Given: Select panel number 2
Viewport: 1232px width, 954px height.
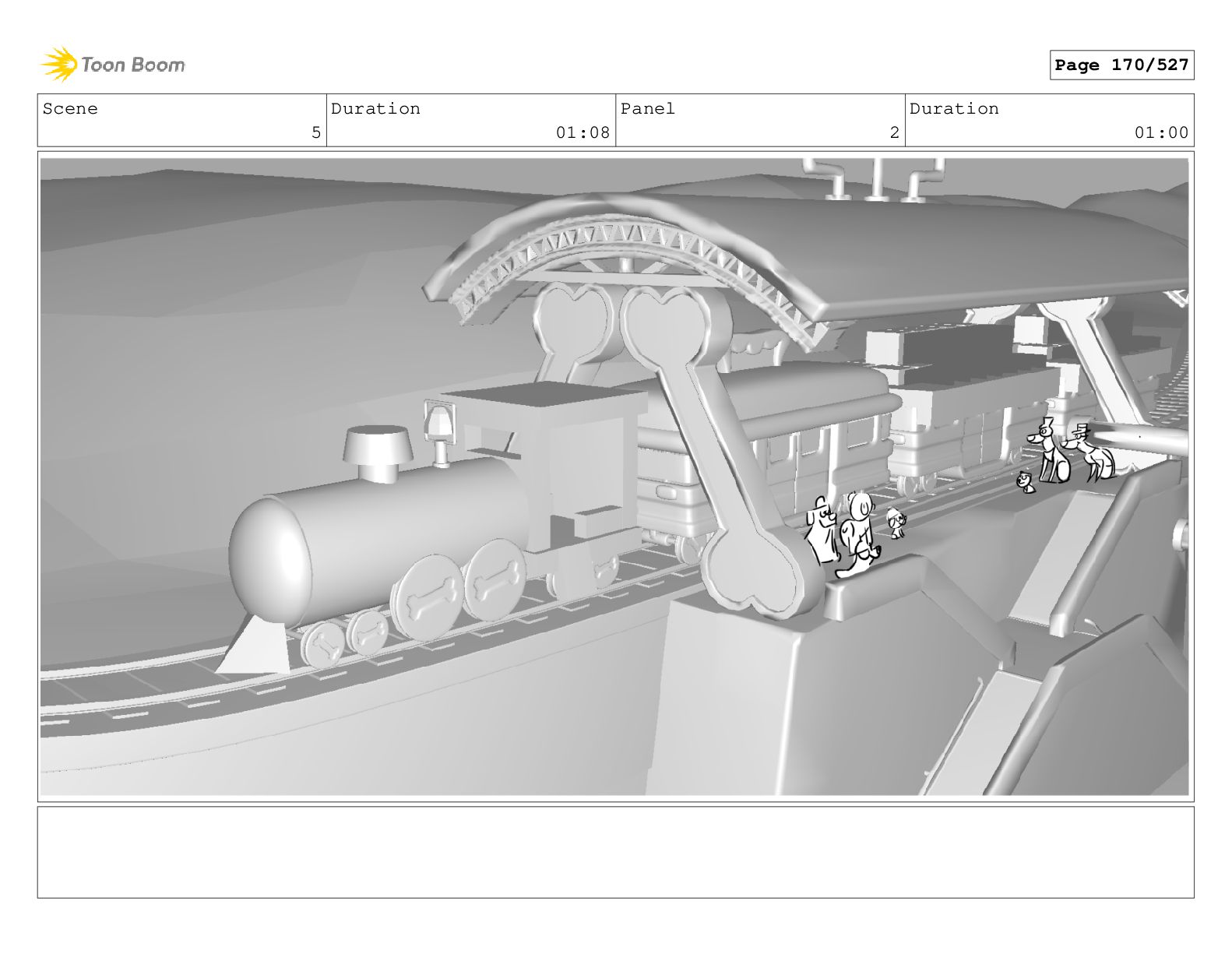Looking at the screenshot, I should click(x=895, y=132).
